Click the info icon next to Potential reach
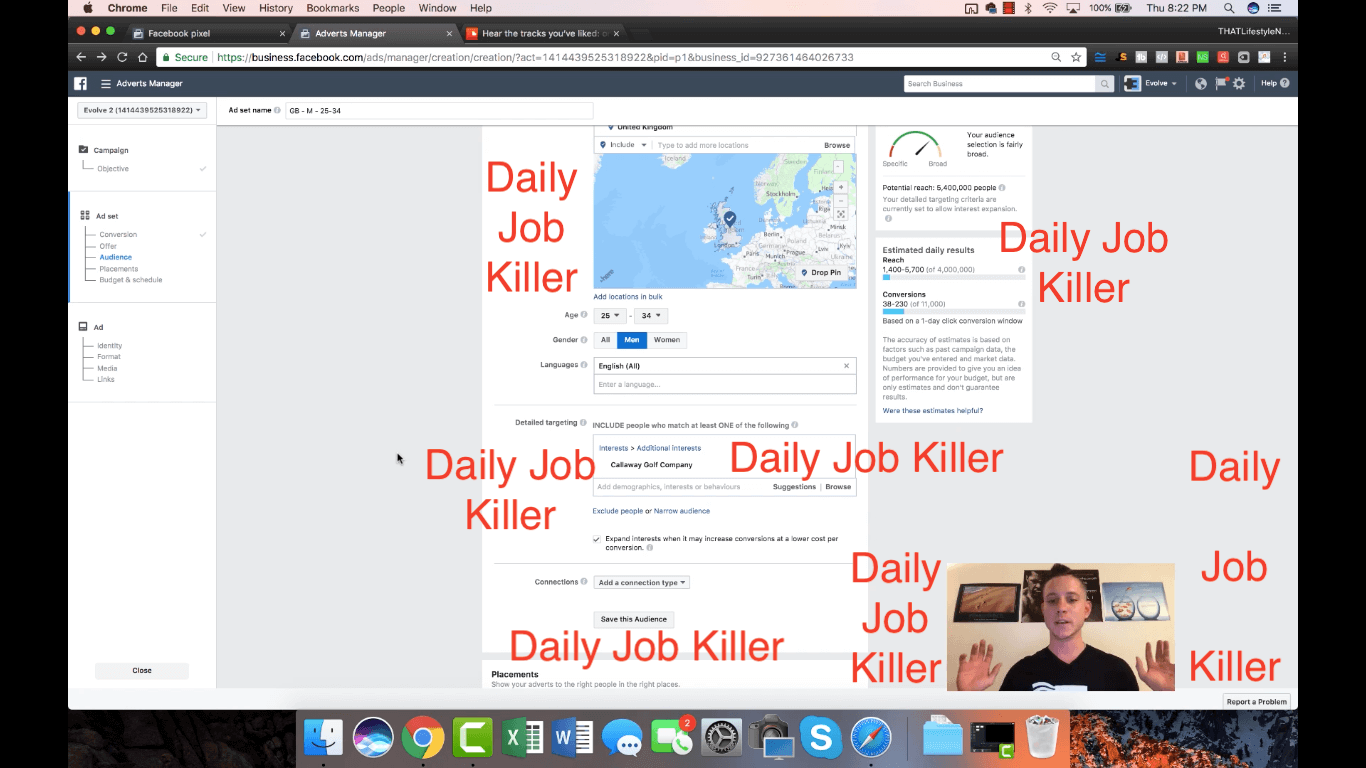 [1002, 188]
